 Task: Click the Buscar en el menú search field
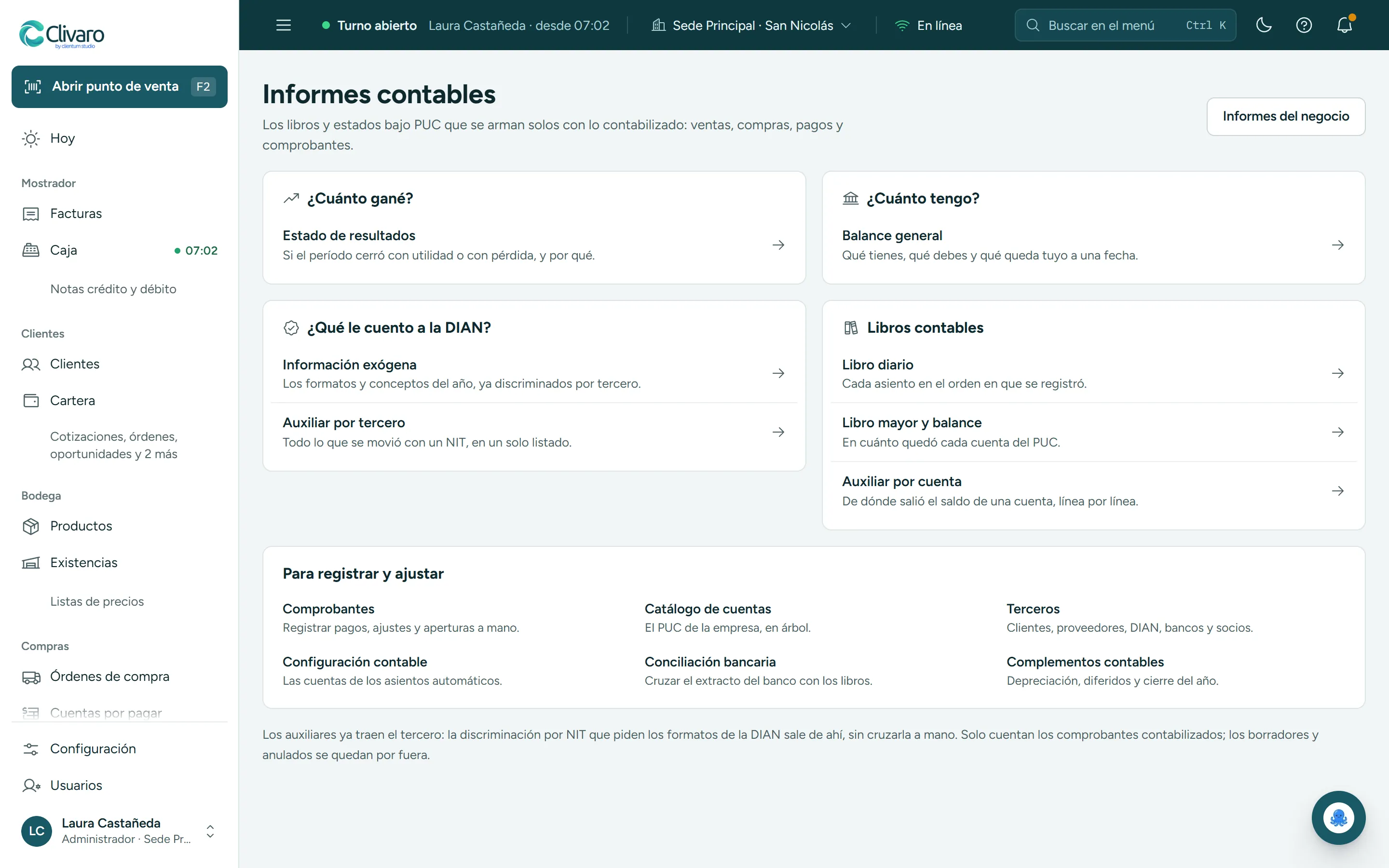[x=1125, y=25]
